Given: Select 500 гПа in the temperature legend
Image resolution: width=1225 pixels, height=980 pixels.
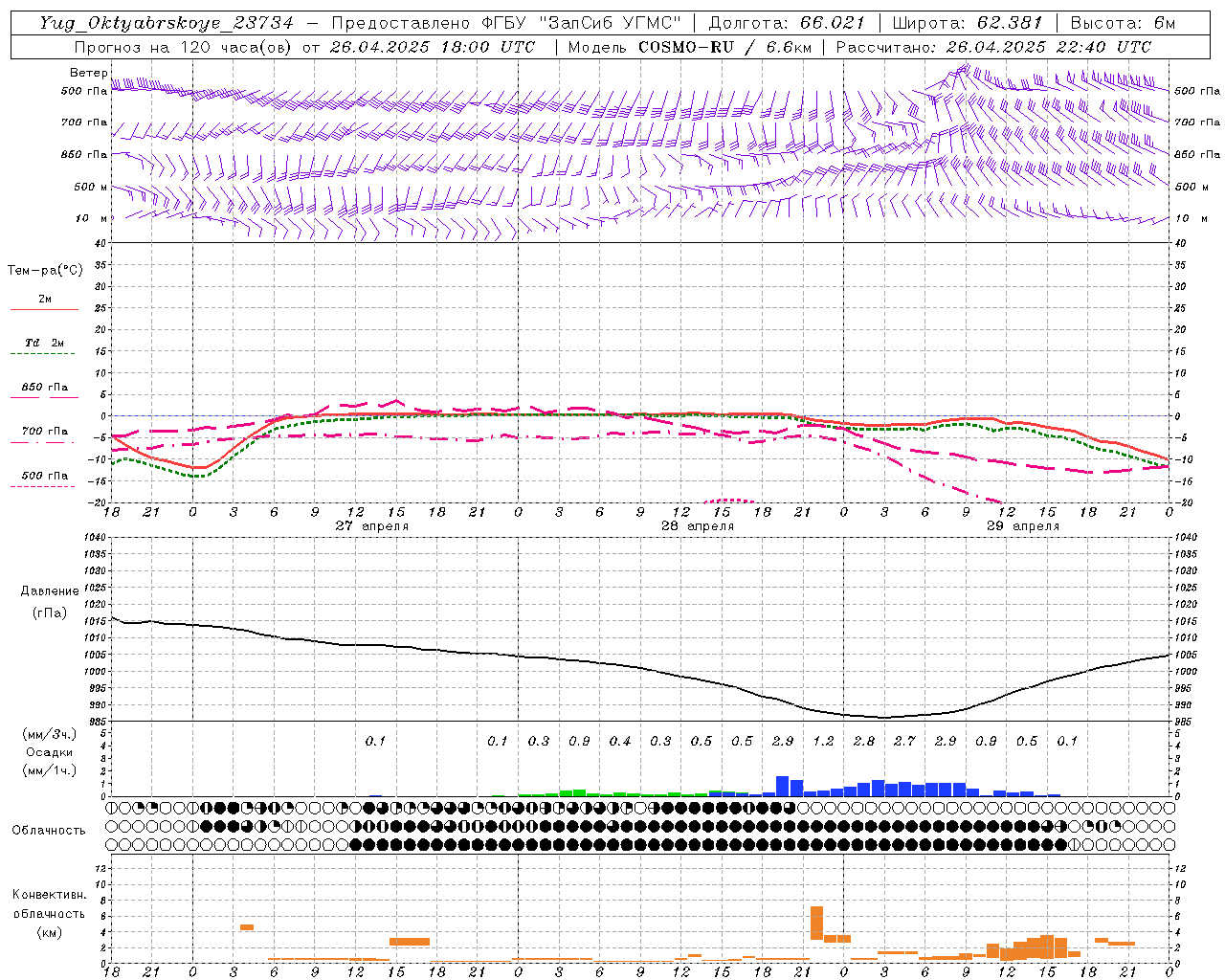Looking at the screenshot, I should coord(44,476).
